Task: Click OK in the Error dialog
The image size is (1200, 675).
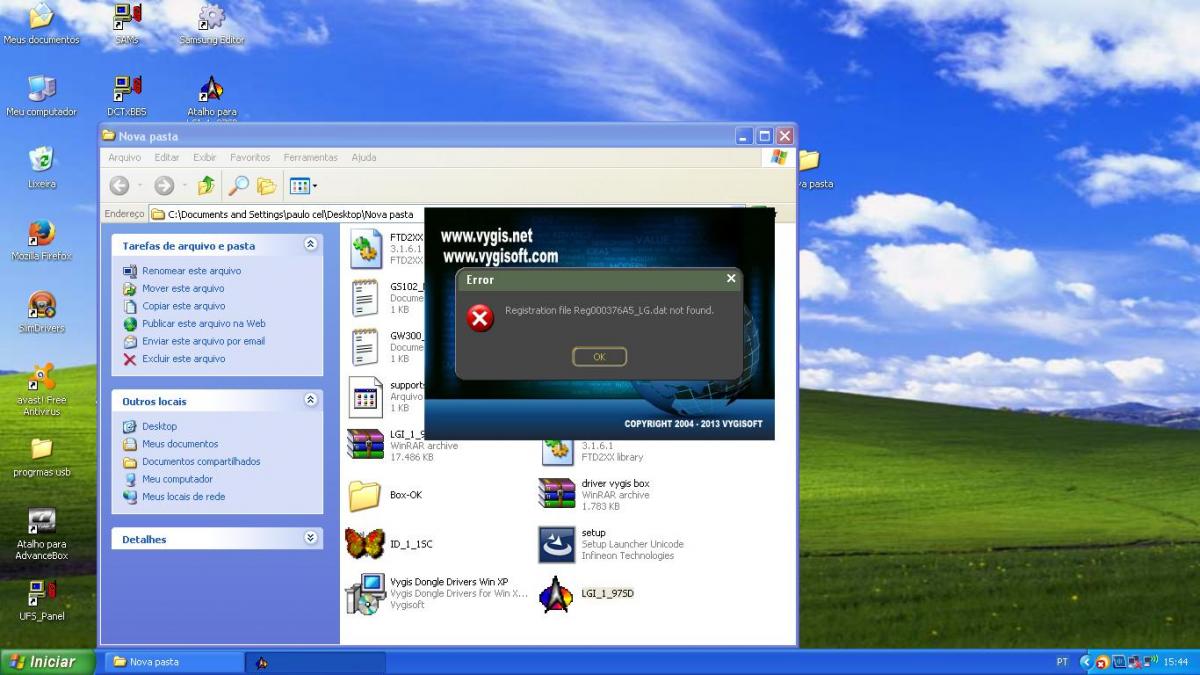Action: coord(599,357)
